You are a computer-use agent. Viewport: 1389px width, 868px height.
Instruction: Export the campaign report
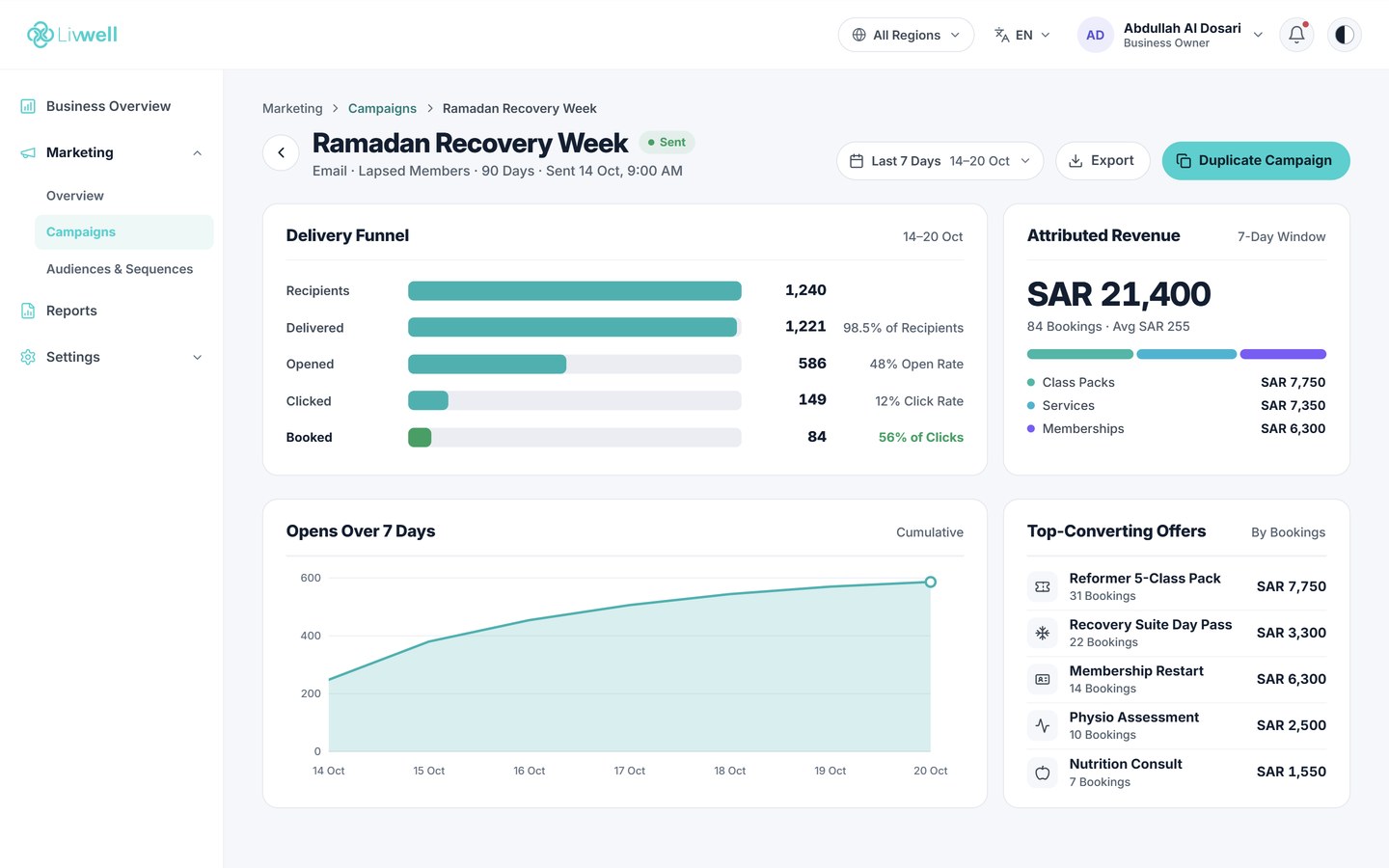point(1103,161)
